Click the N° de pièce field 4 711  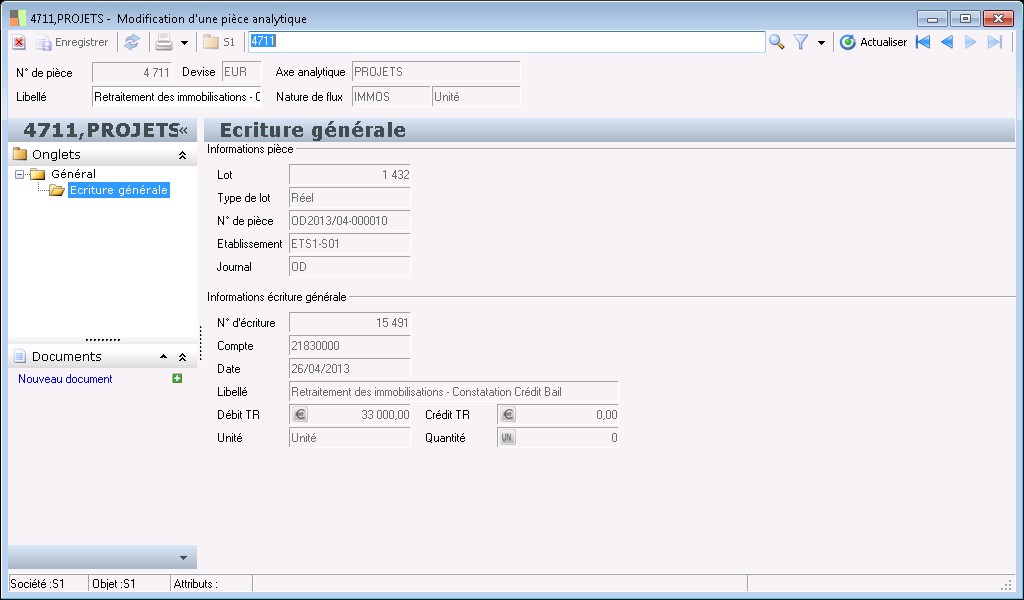click(131, 72)
